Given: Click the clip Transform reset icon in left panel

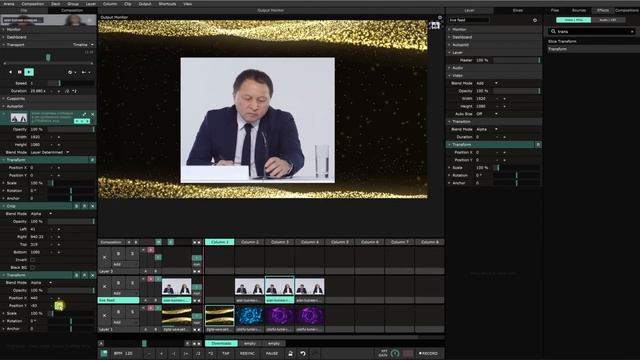Looking at the screenshot, I should 93,160.
